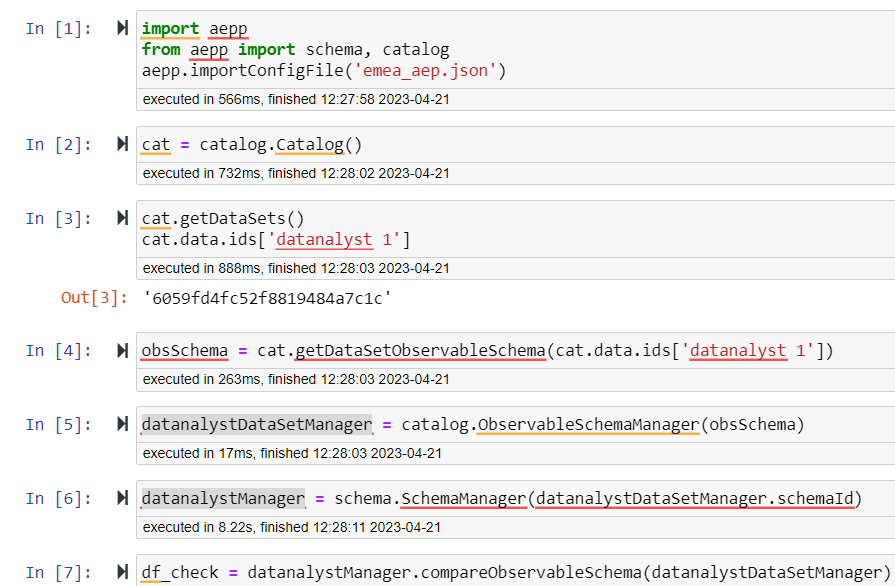Click the output value '6059fd4fc52f8819484a7c1c'
The image size is (895, 586).
point(267,298)
